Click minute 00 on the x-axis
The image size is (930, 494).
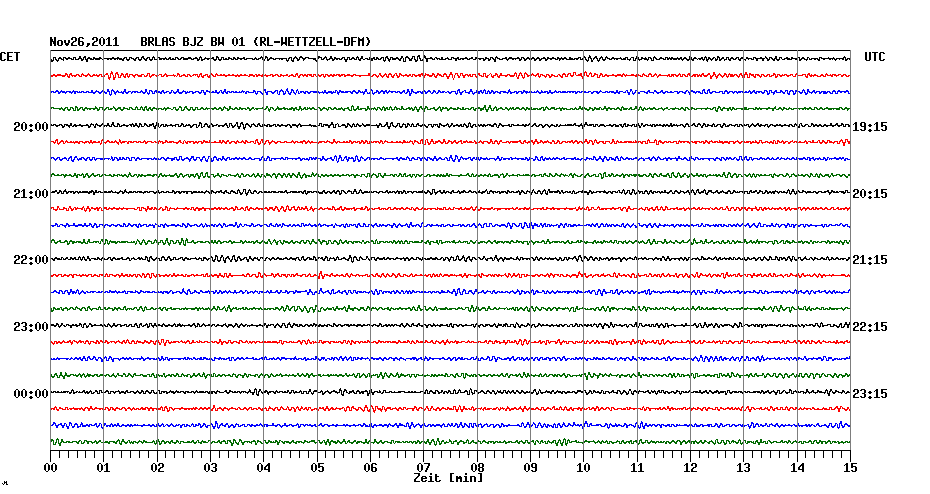pos(51,467)
